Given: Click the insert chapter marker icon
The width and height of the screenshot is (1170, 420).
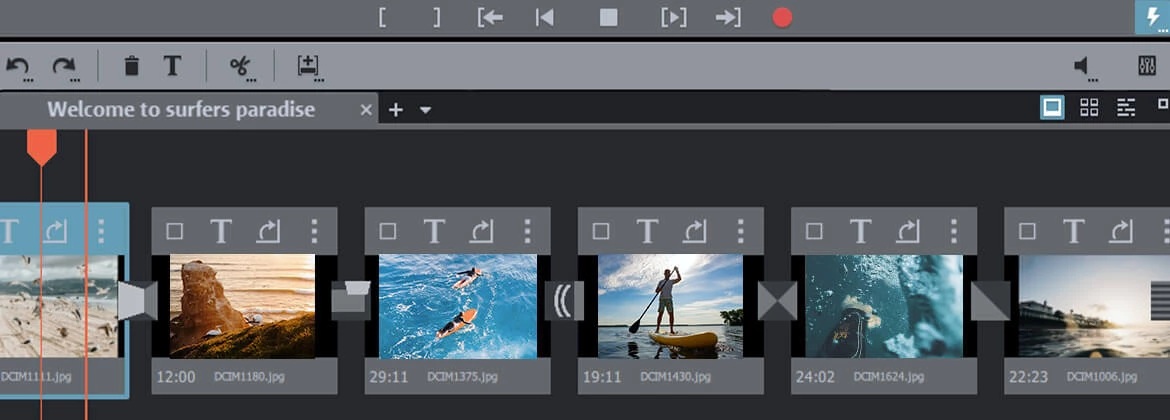Looking at the screenshot, I should (308, 67).
